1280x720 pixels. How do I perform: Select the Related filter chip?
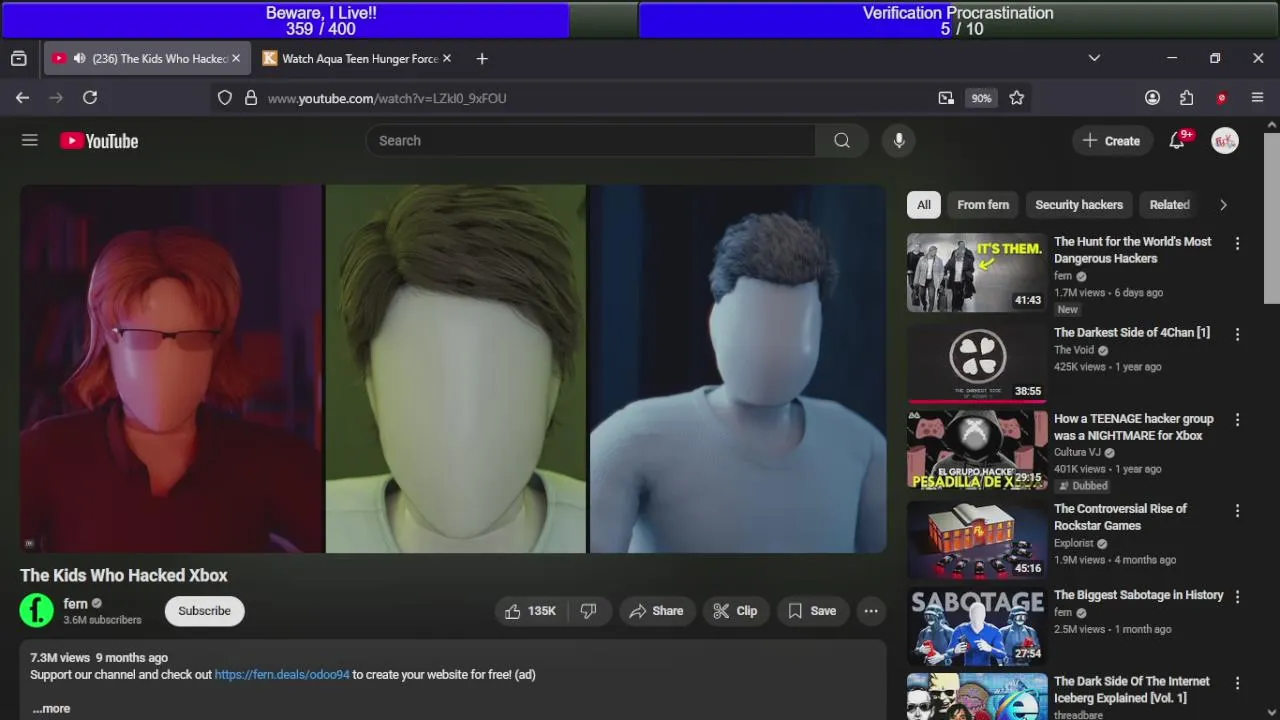tap(1169, 205)
